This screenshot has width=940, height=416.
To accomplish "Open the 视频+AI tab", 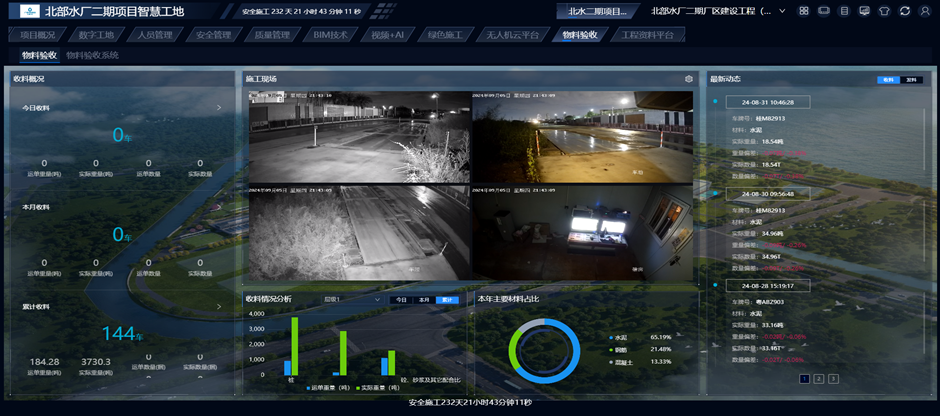I will click(x=386, y=35).
